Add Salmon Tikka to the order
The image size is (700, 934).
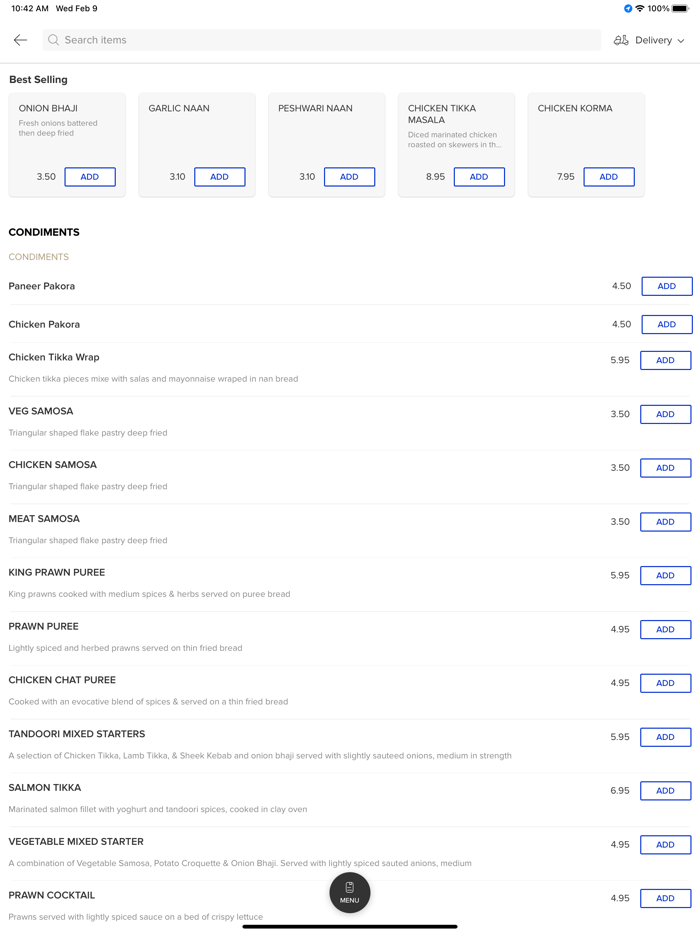coord(666,791)
